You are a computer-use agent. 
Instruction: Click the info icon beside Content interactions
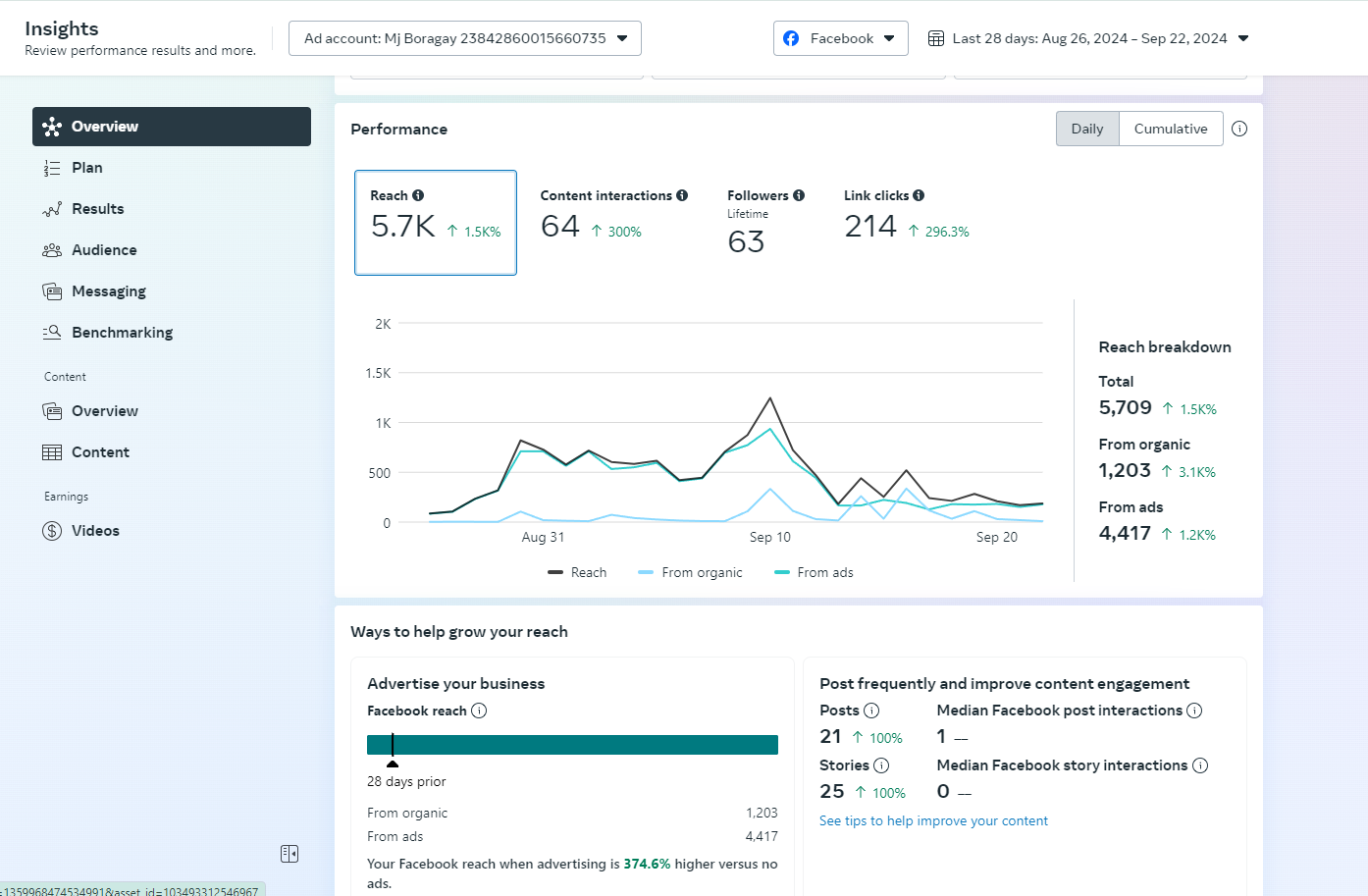682,195
